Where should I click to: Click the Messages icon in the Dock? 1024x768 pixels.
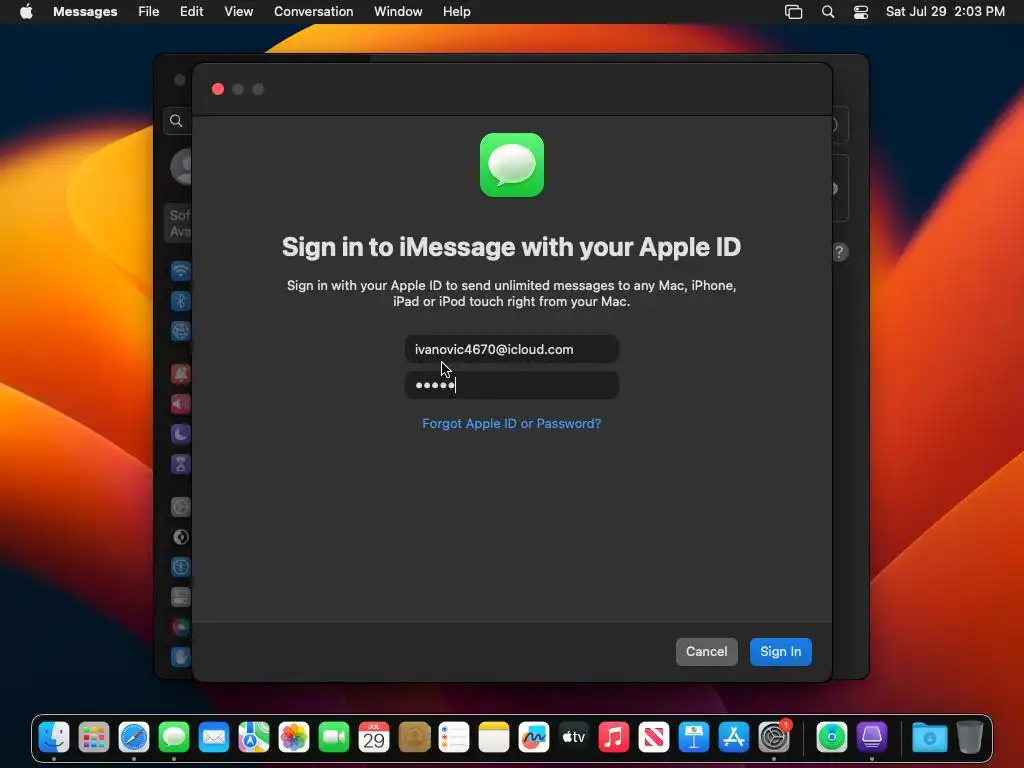click(x=174, y=738)
